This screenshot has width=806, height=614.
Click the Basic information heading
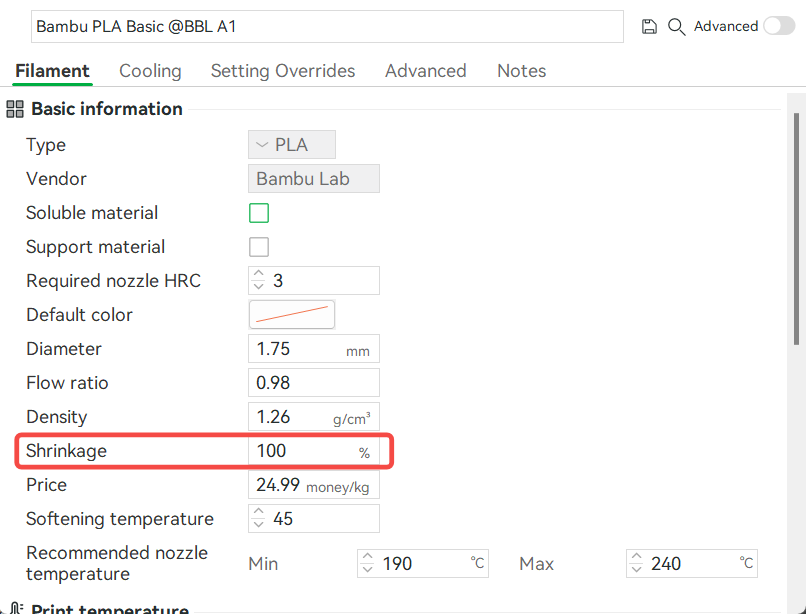[x=107, y=109]
